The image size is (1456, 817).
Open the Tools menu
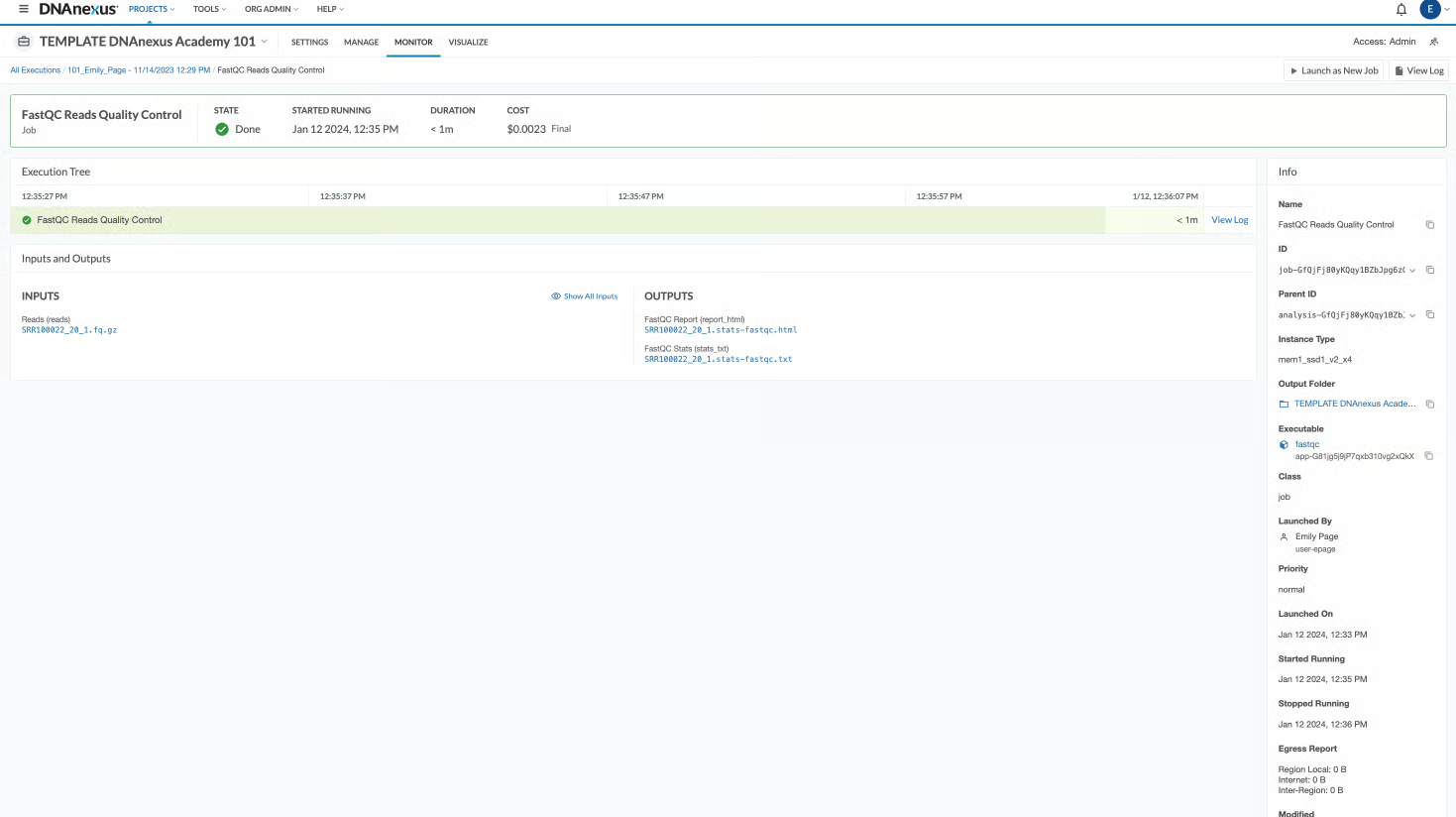coord(209,9)
